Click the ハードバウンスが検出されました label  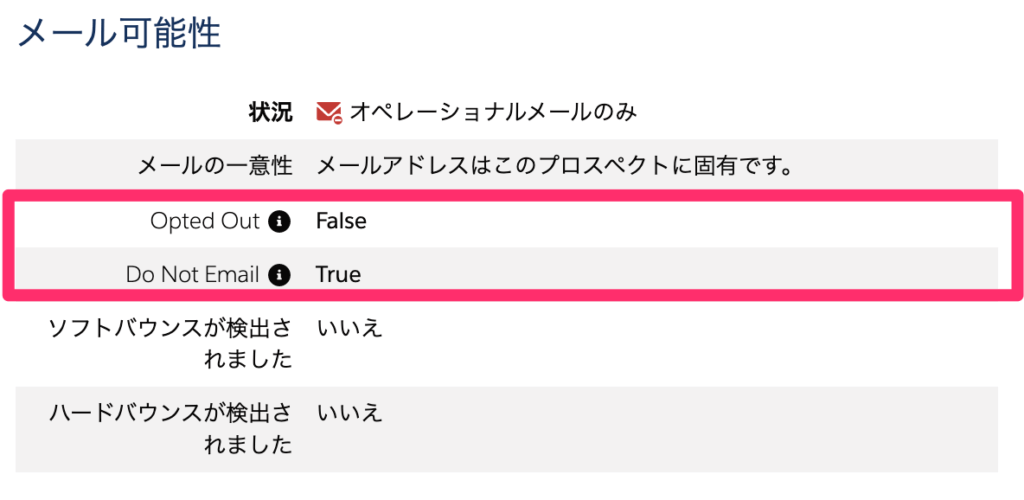[x=171, y=428]
